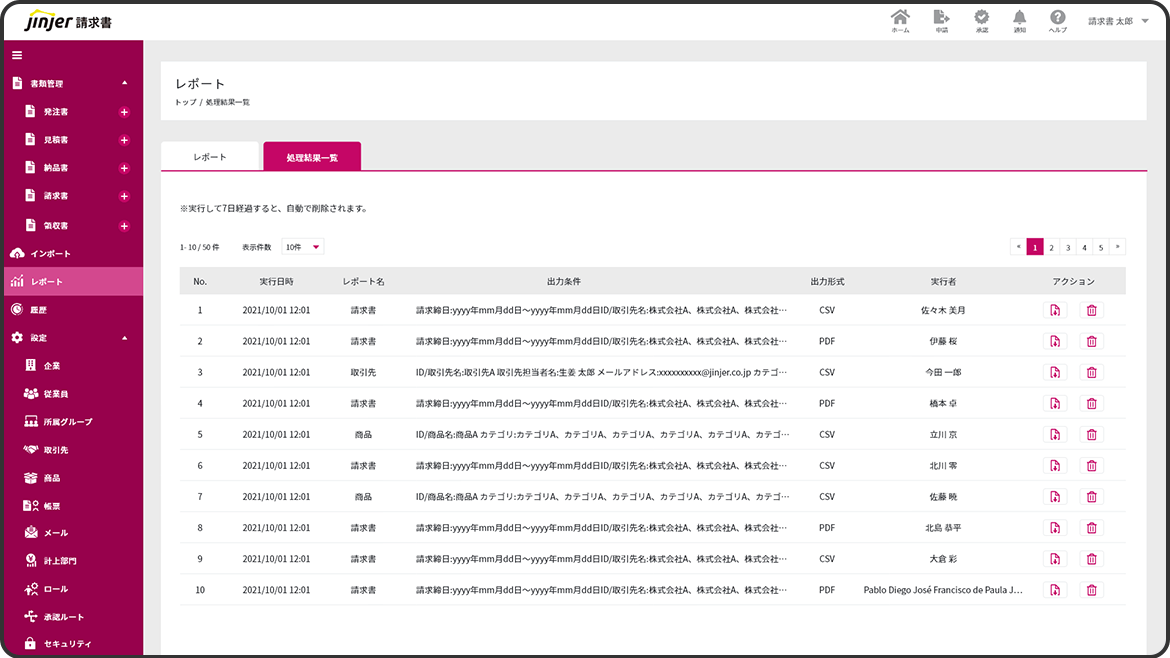This screenshot has width=1170, height=658.
Task: Toggle the hamburger menu in sidebar
Action: 17,55
